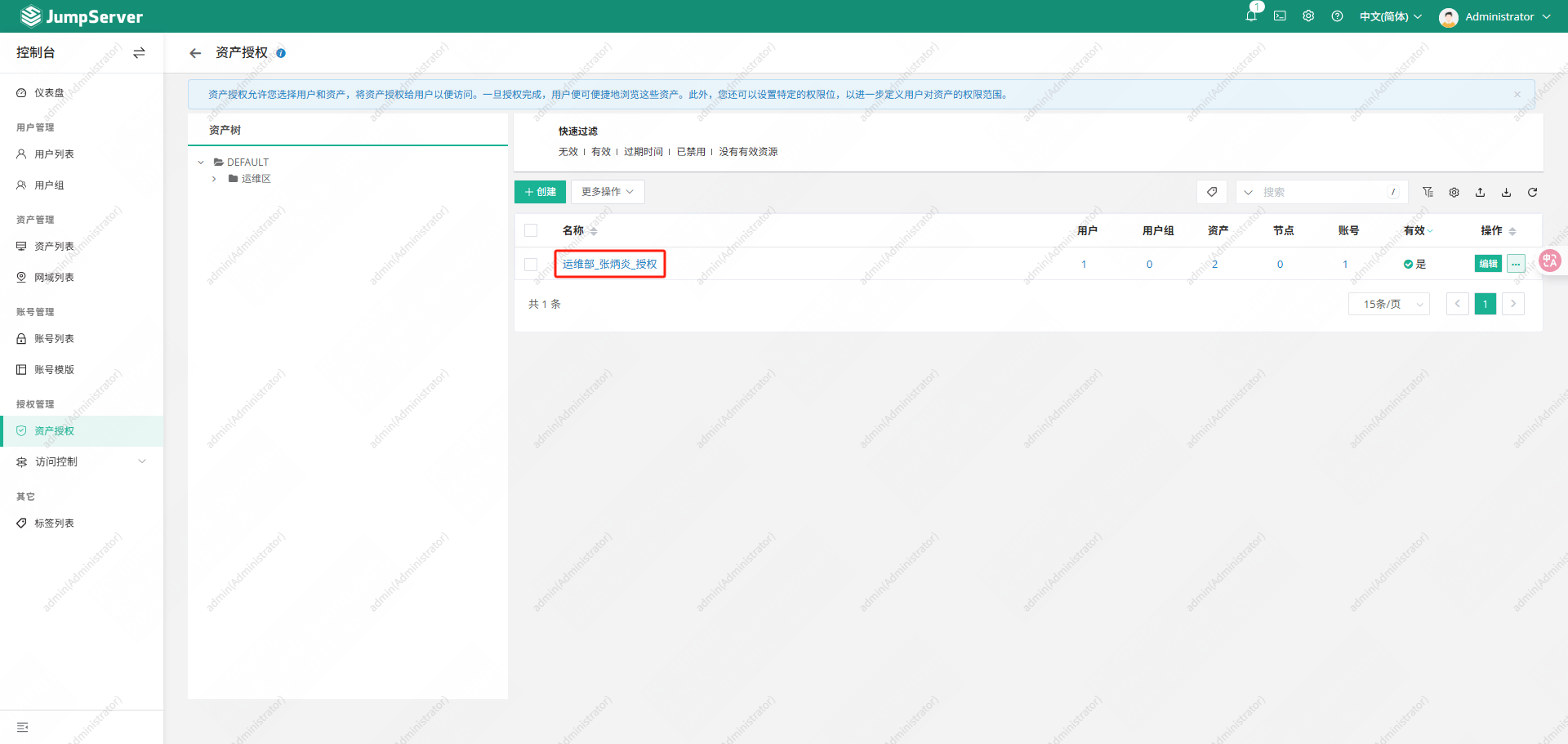Viewport: 1568px width, 744px height.
Task: Open the table filter options icon
Action: click(1428, 192)
